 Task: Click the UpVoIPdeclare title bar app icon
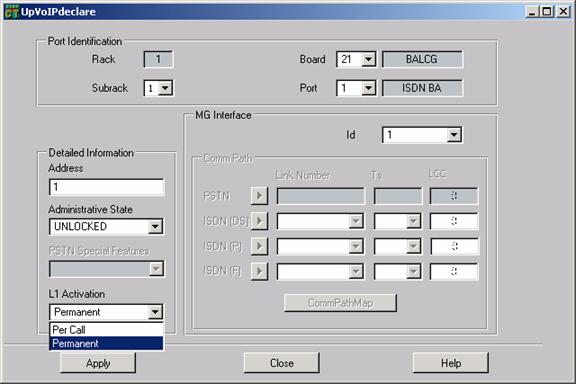pyautogui.click(x=11, y=11)
